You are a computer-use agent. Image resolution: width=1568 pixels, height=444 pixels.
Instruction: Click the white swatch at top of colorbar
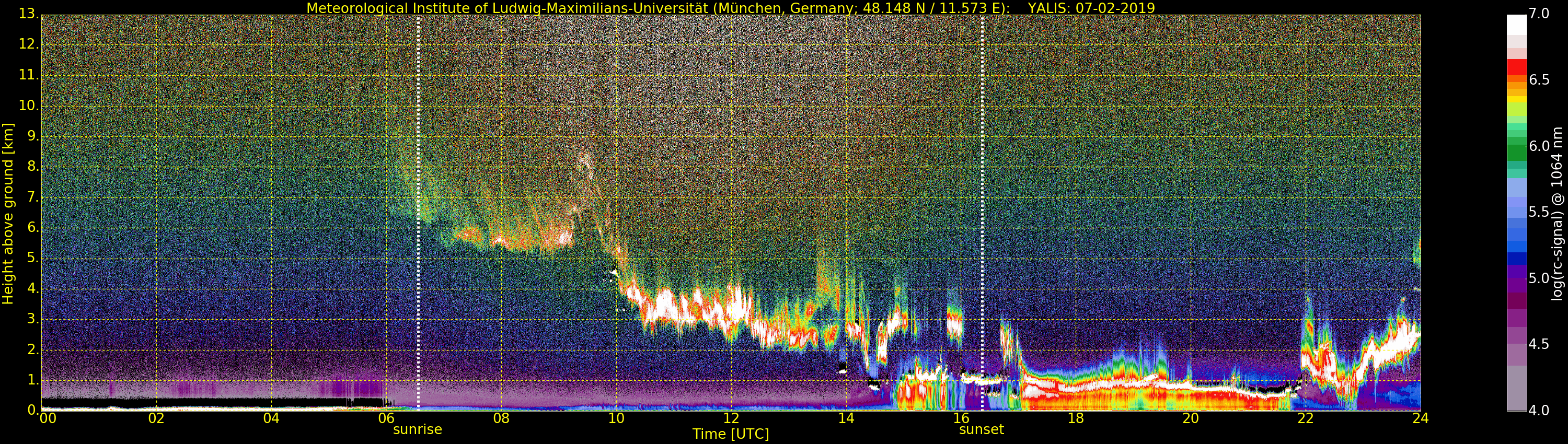pyautogui.click(x=1516, y=25)
